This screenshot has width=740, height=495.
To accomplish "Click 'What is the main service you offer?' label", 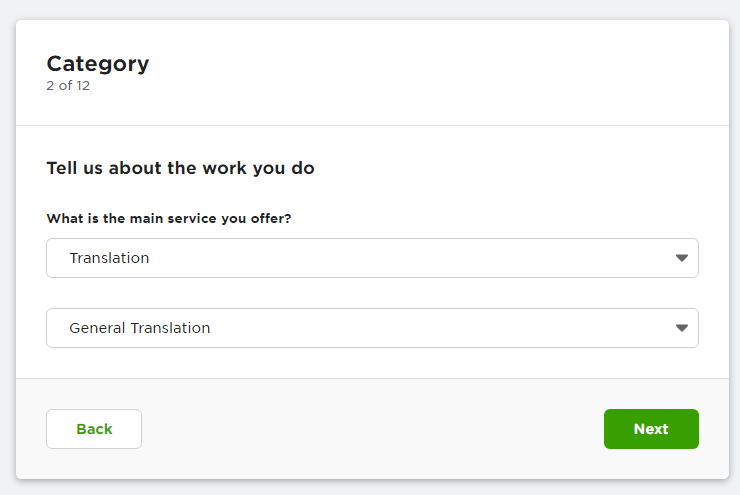I will (169, 218).
